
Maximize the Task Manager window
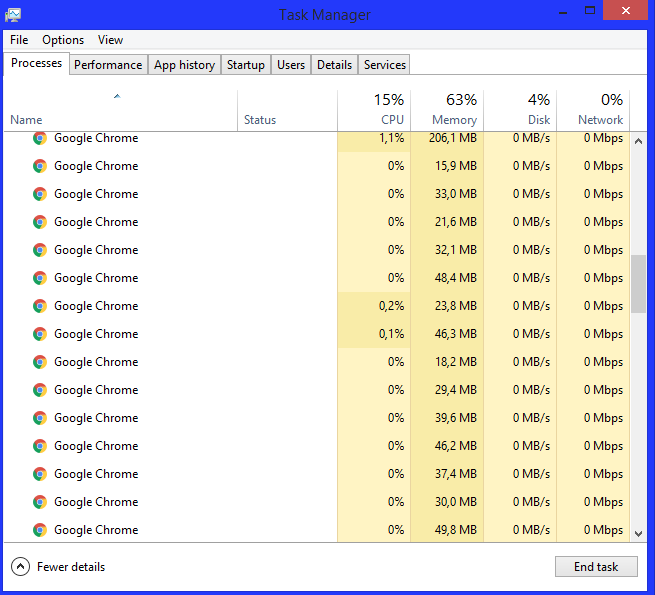590,11
